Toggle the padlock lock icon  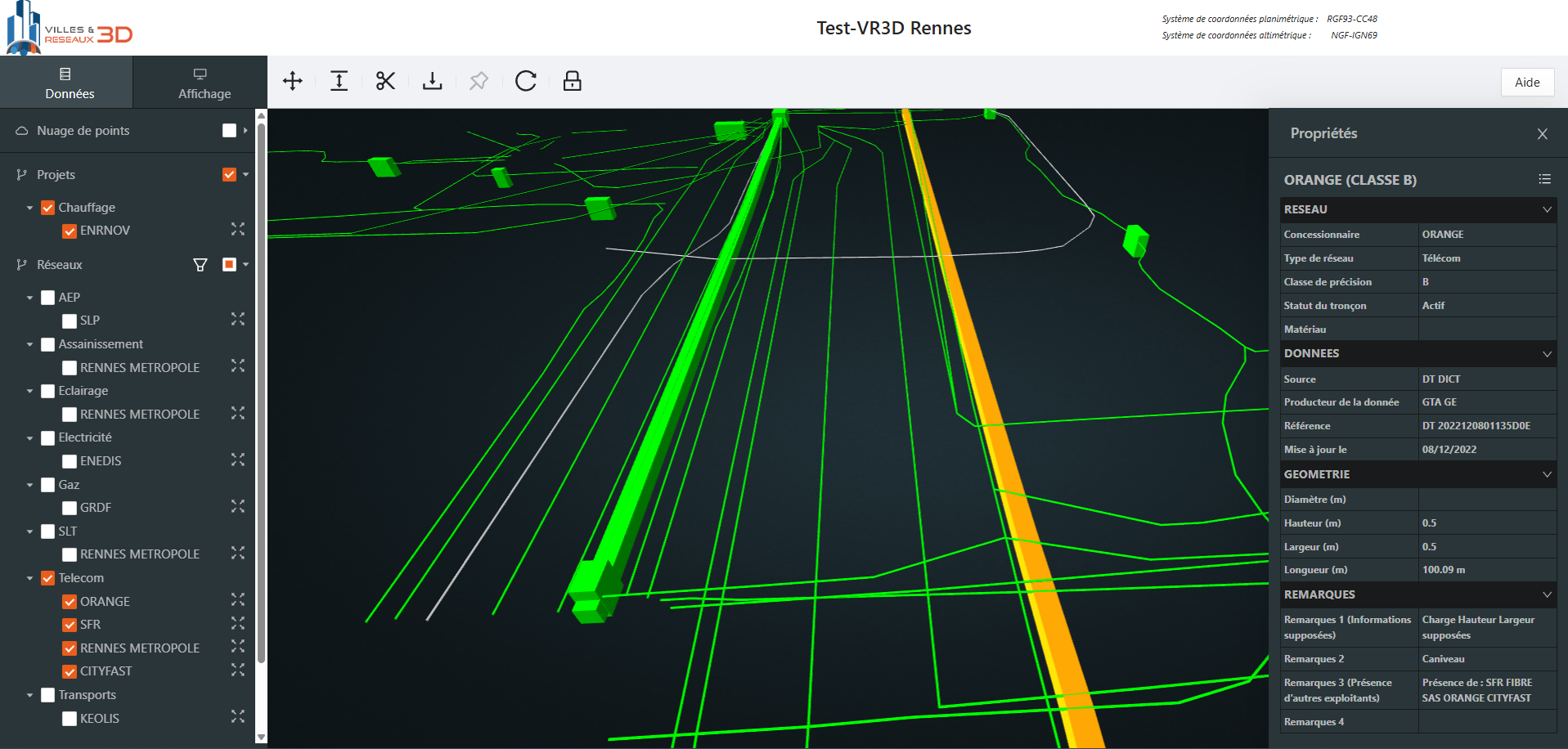[572, 81]
